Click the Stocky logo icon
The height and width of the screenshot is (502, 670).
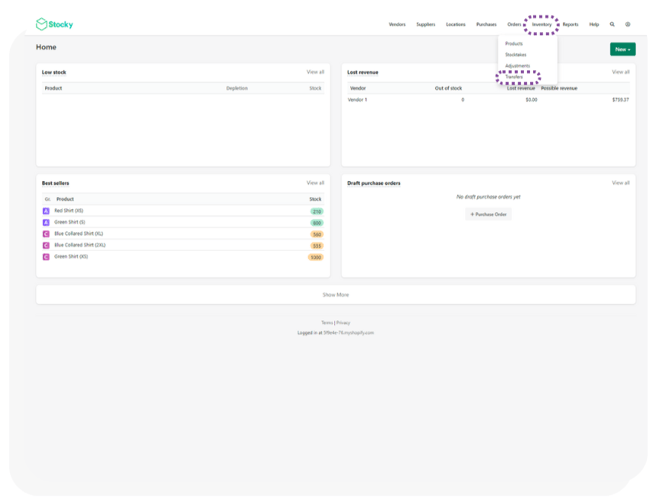tap(41, 24)
